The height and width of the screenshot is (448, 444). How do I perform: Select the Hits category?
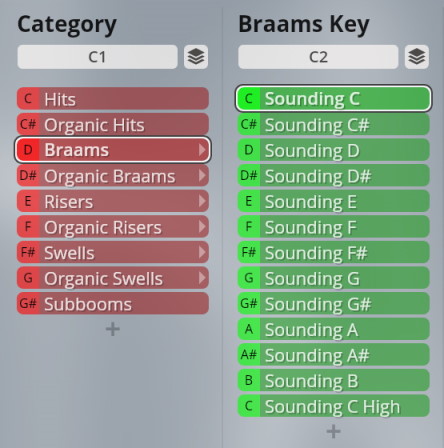pos(113,99)
